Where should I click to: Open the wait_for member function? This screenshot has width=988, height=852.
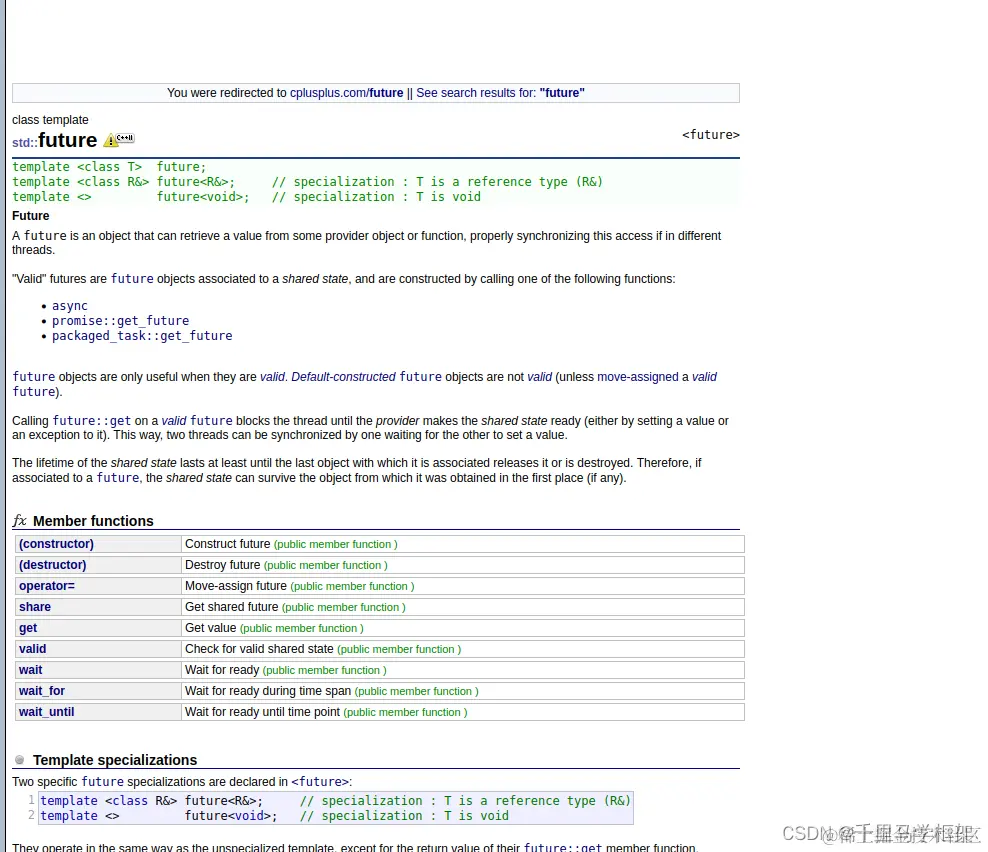coord(42,691)
